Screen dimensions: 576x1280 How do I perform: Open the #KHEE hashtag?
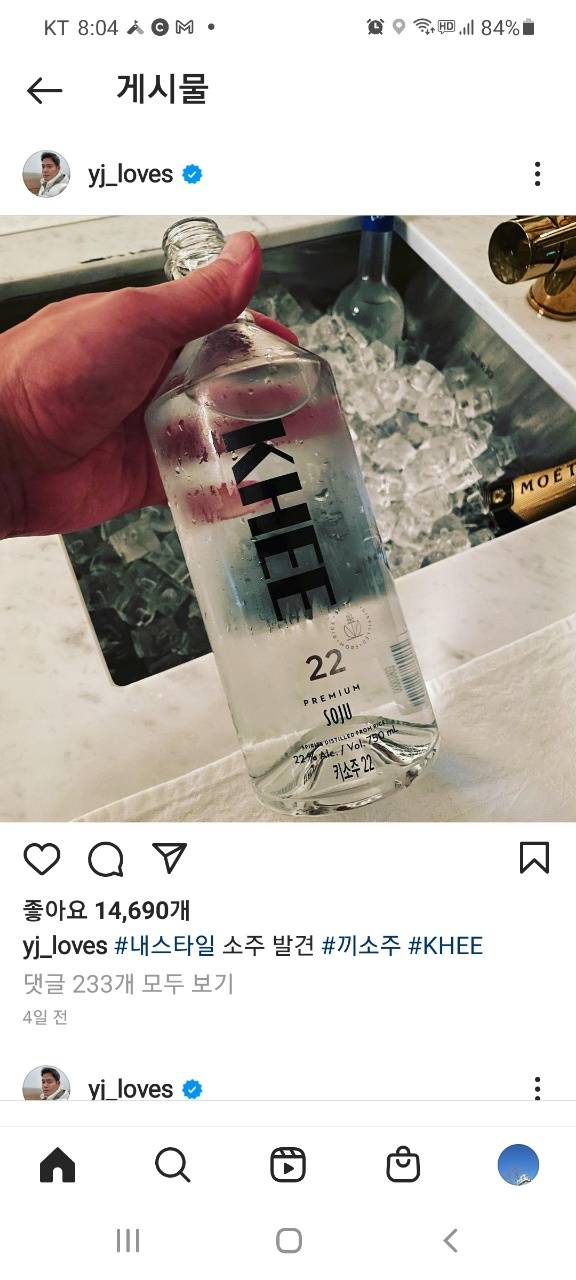pos(445,945)
